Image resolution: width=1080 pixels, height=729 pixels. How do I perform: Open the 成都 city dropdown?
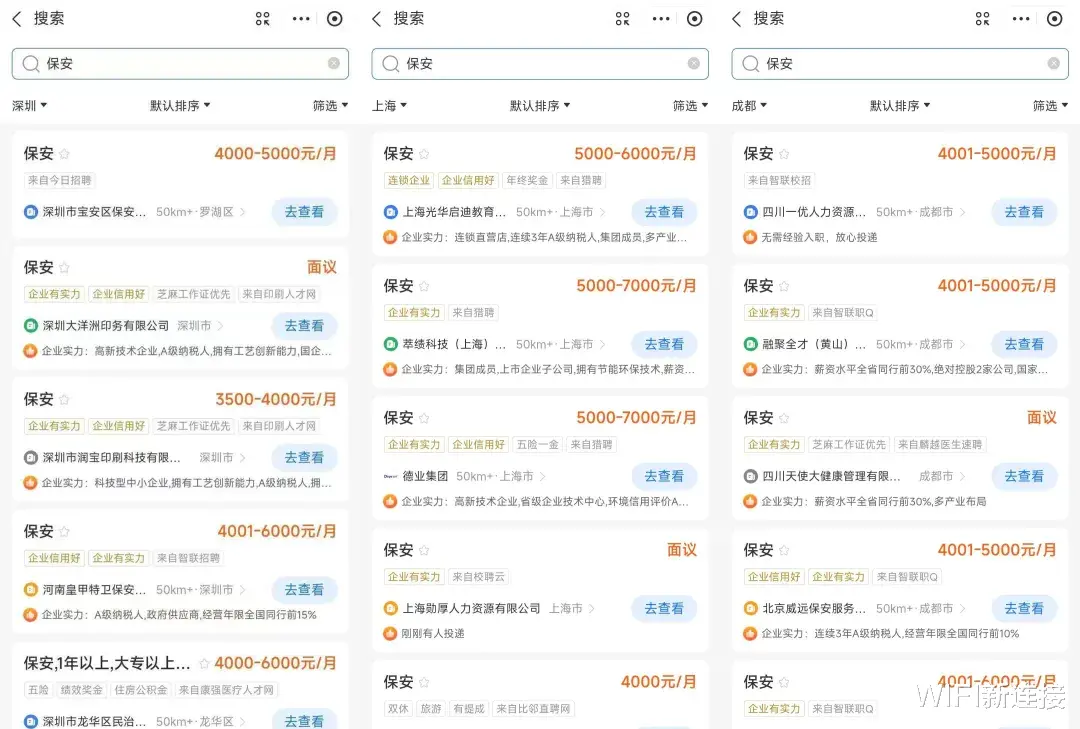[x=749, y=105]
